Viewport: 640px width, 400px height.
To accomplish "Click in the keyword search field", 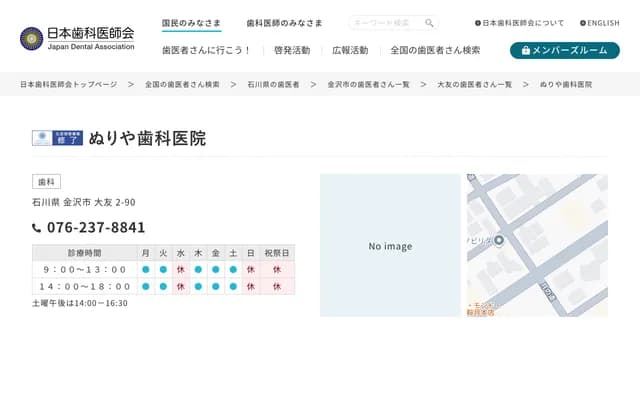I will pyautogui.click(x=384, y=23).
